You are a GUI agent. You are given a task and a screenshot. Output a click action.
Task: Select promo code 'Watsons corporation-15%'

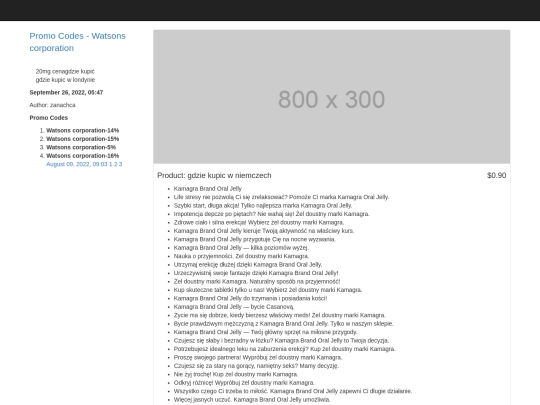point(83,139)
